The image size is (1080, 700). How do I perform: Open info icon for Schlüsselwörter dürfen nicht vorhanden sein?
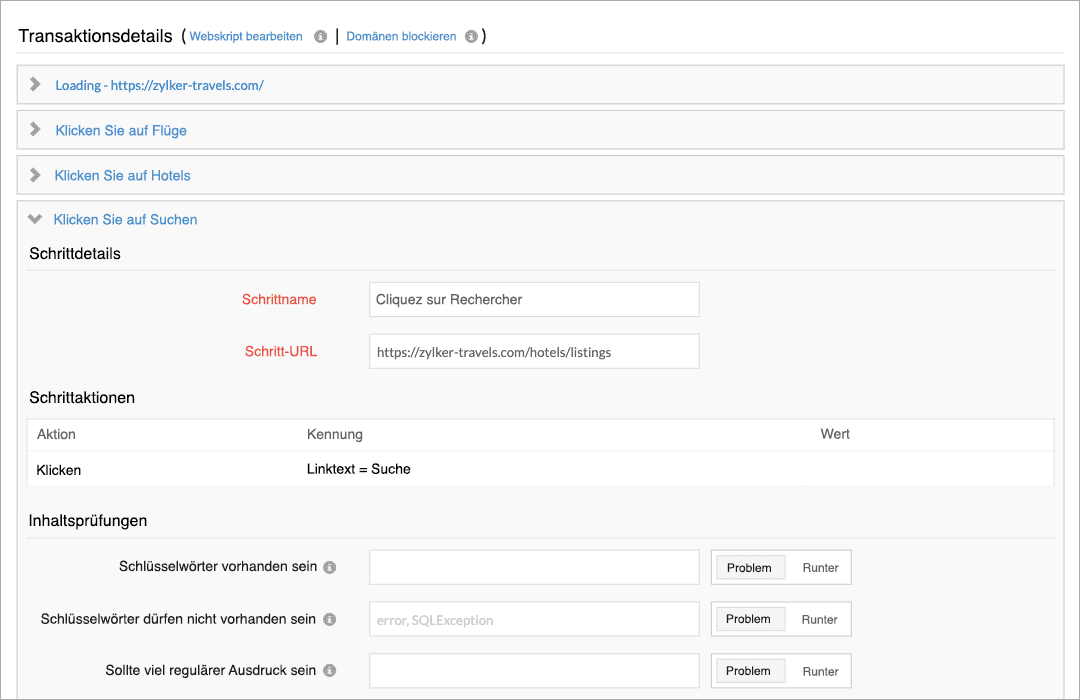tap(329, 619)
